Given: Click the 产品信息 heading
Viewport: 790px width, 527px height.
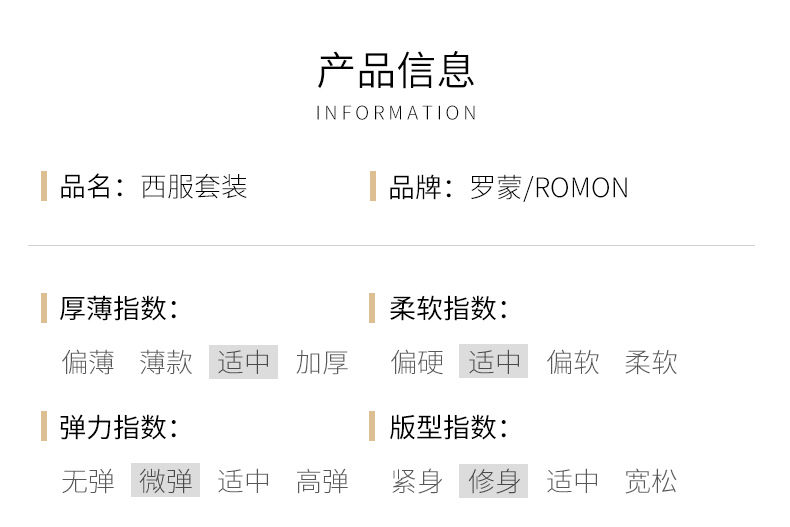Looking at the screenshot, I should coord(396,70).
